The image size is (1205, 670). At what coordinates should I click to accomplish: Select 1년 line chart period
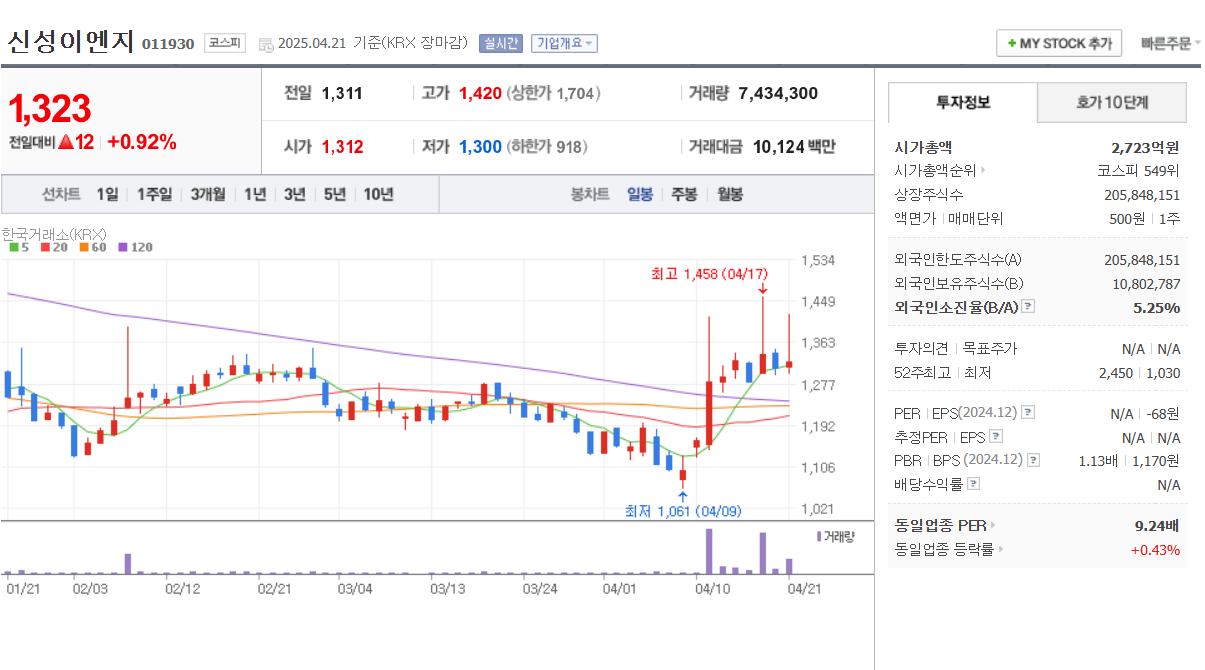coord(255,194)
